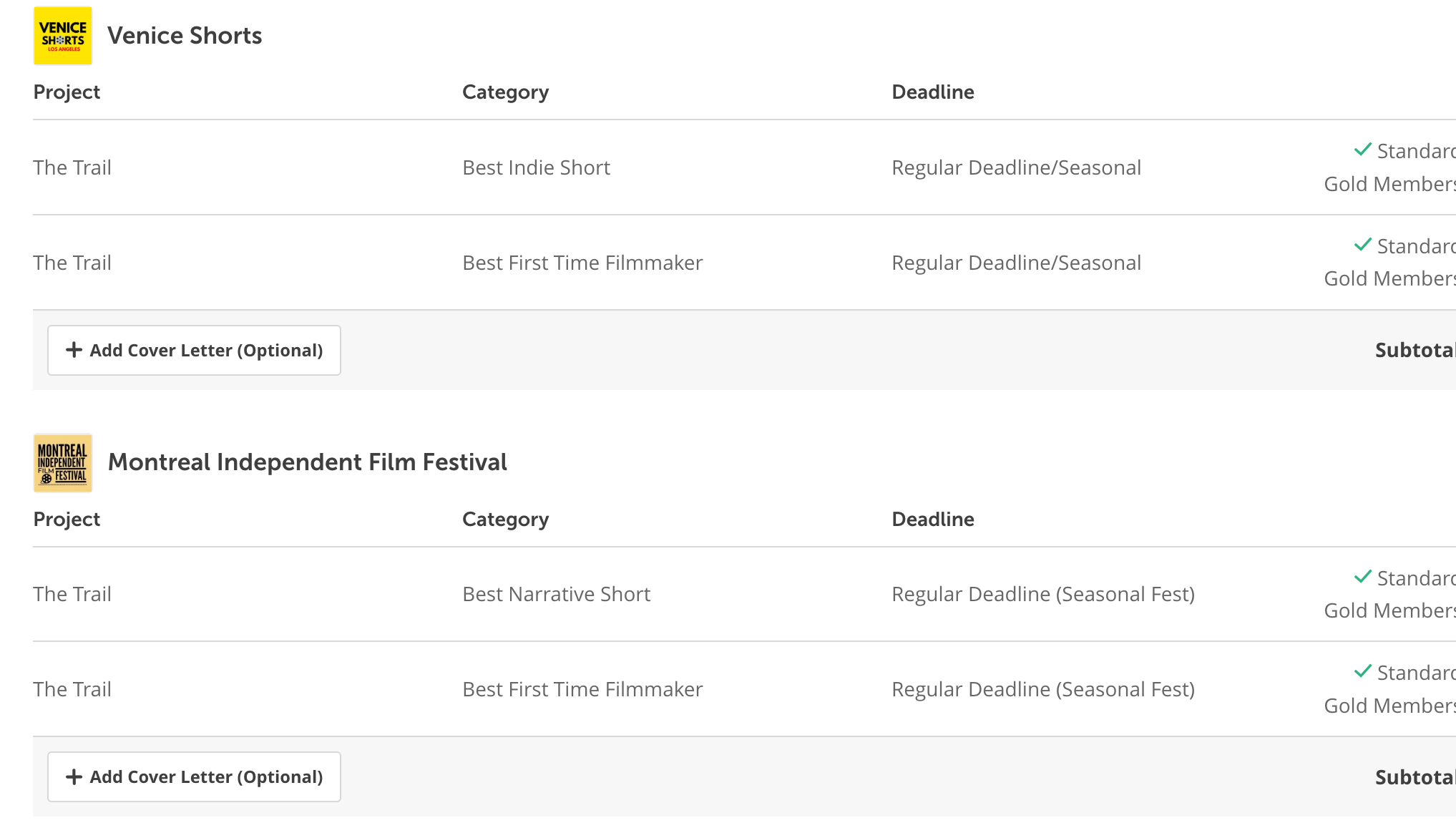This screenshot has height=823, width=1456.
Task: Click the Deadline column header under Venice Shorts
Action: [932, 92]
